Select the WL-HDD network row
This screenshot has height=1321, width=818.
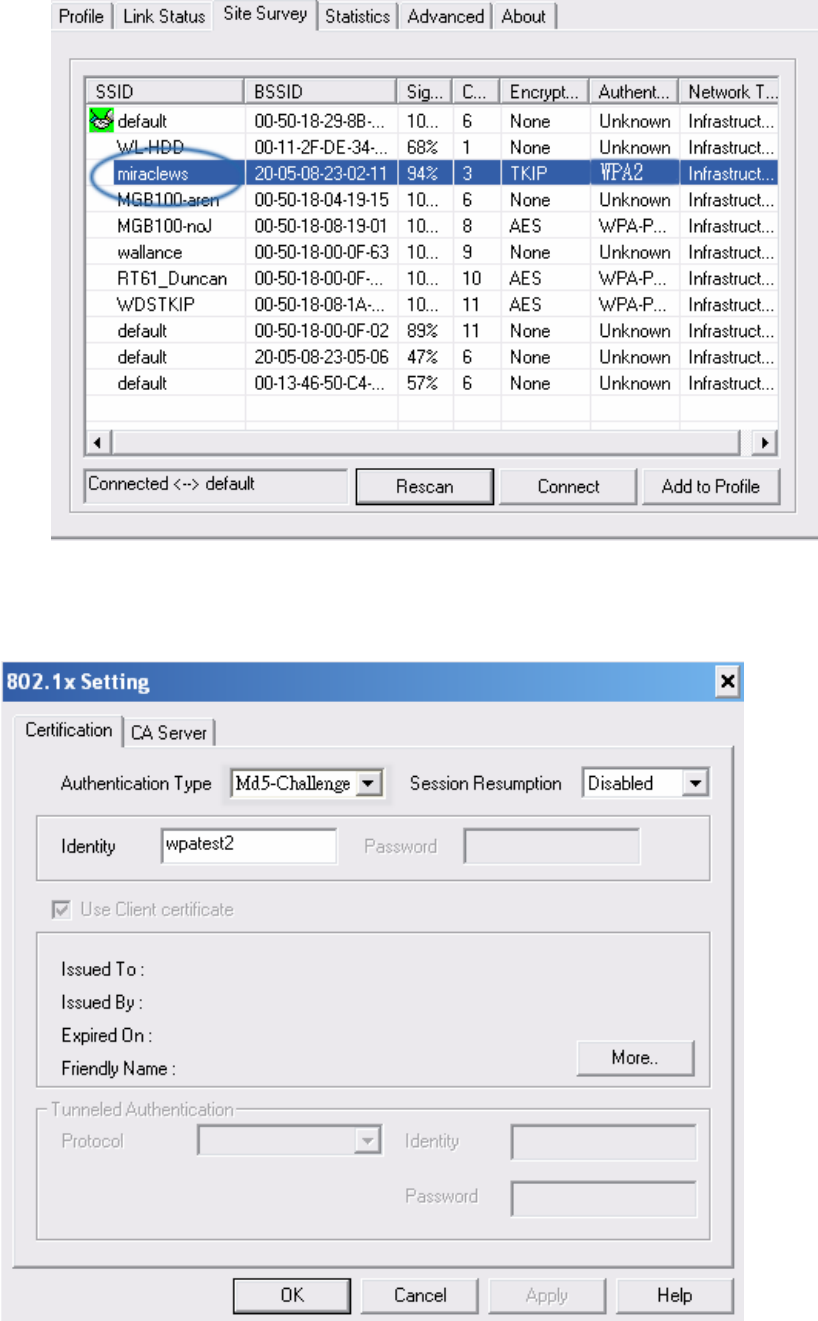click(x=432, y=147)
